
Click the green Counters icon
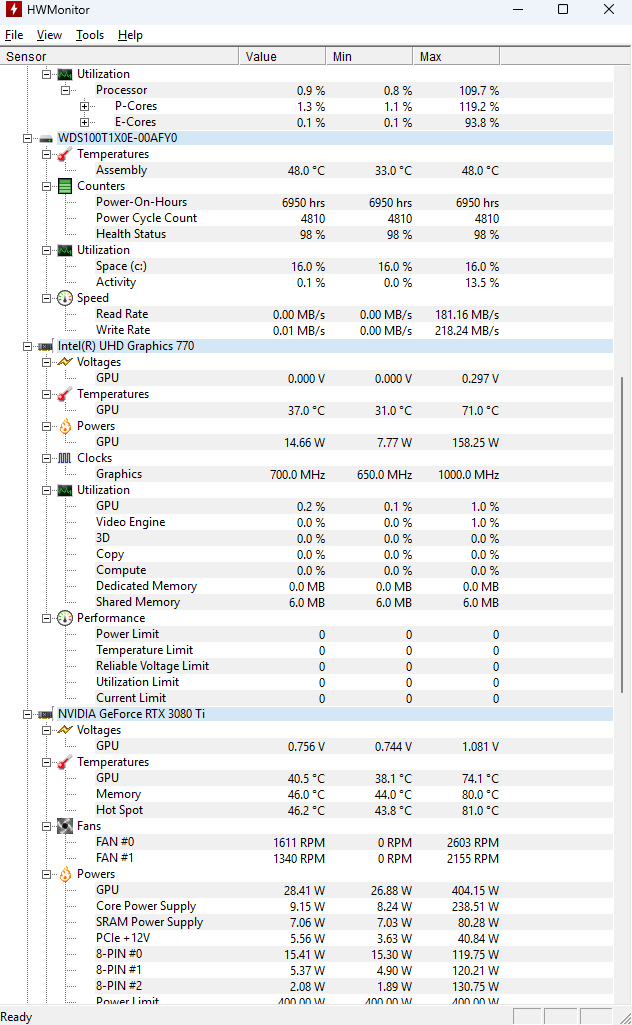click(x=65, y=186)
